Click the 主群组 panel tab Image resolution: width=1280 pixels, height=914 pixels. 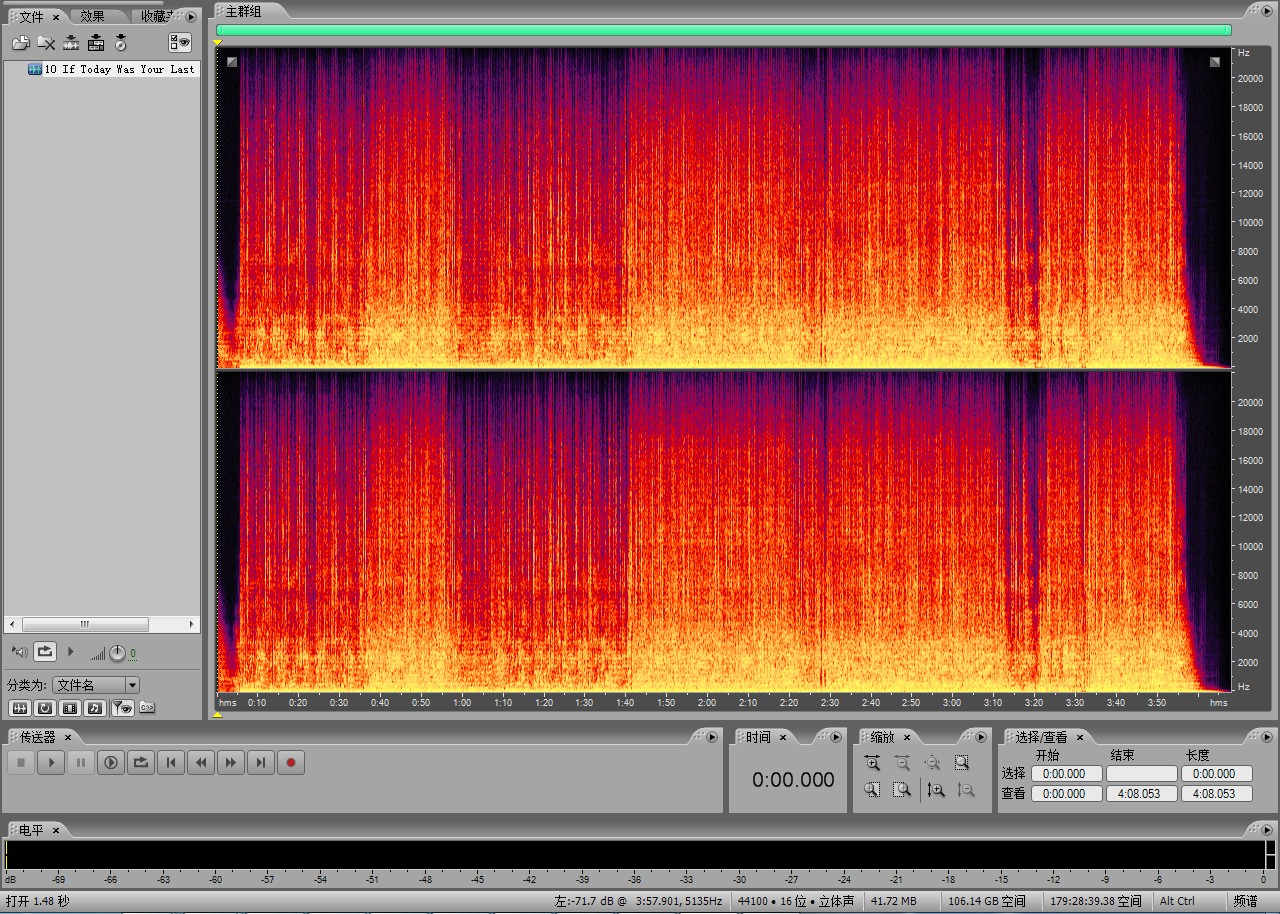pyautogui.click(x=243, y=11)
